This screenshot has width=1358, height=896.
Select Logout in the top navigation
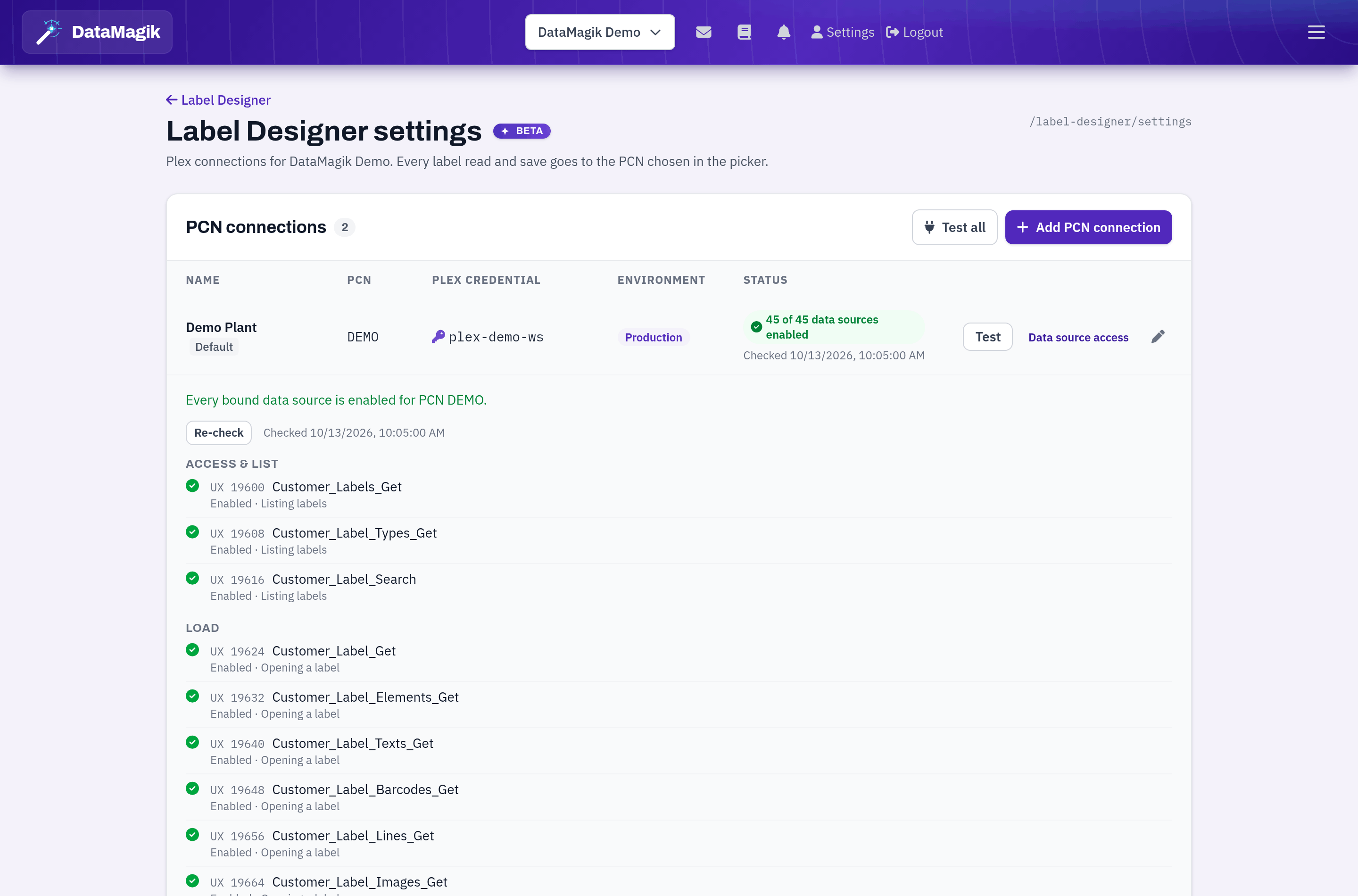(x=914, y=32)
